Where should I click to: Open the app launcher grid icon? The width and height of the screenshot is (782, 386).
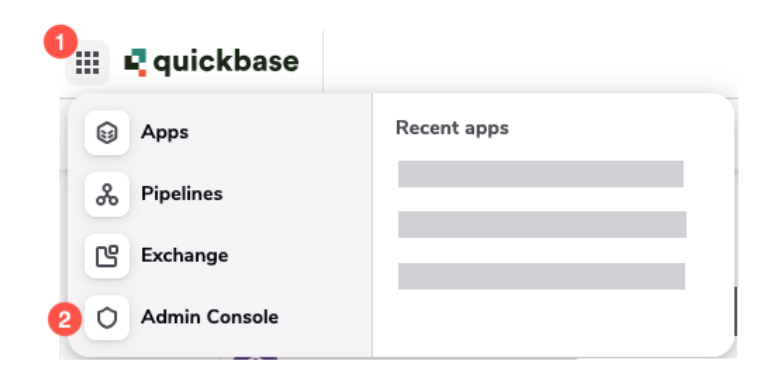click(88, 63)
